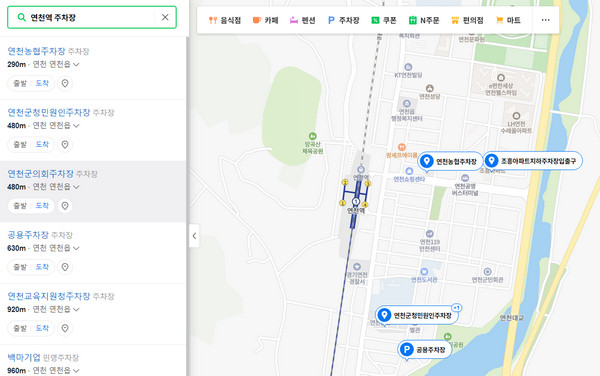Screen dimensions: 600x376
Task: Click the results list scrollbar
Action: tap(188, 207)
